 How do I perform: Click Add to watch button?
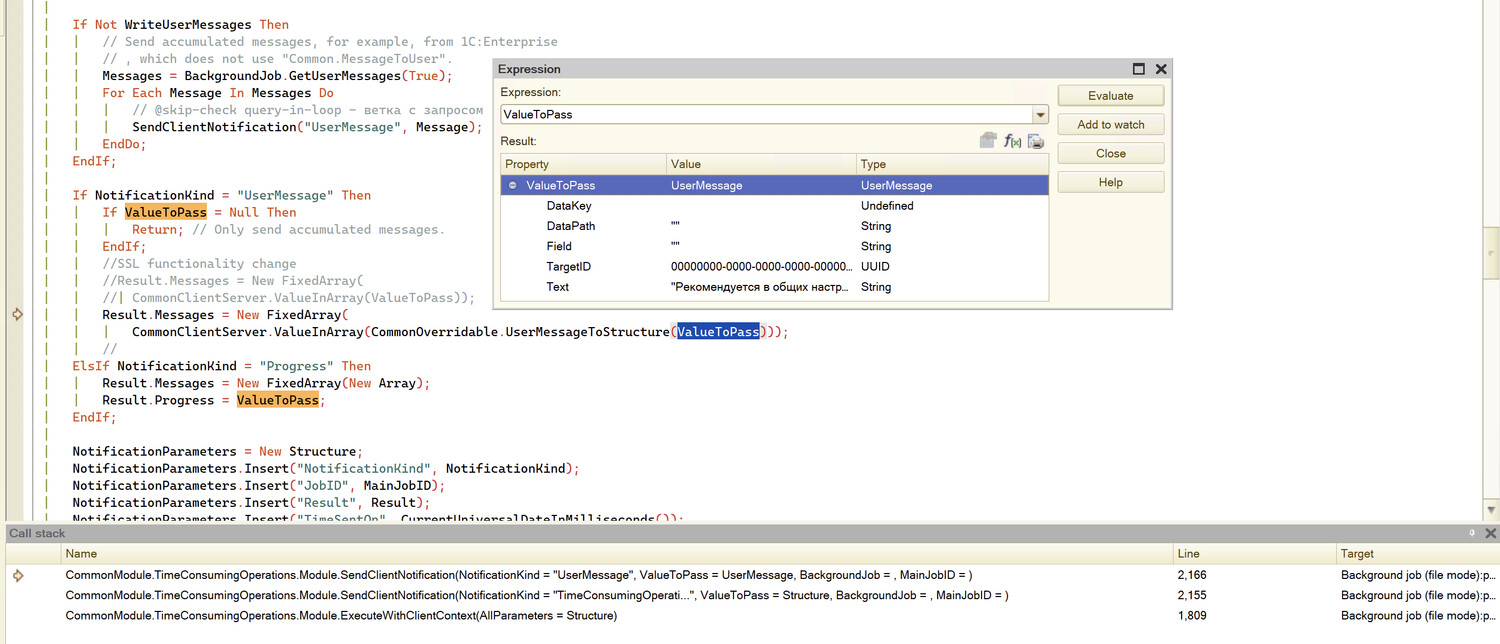click(x=1110, y=125)
